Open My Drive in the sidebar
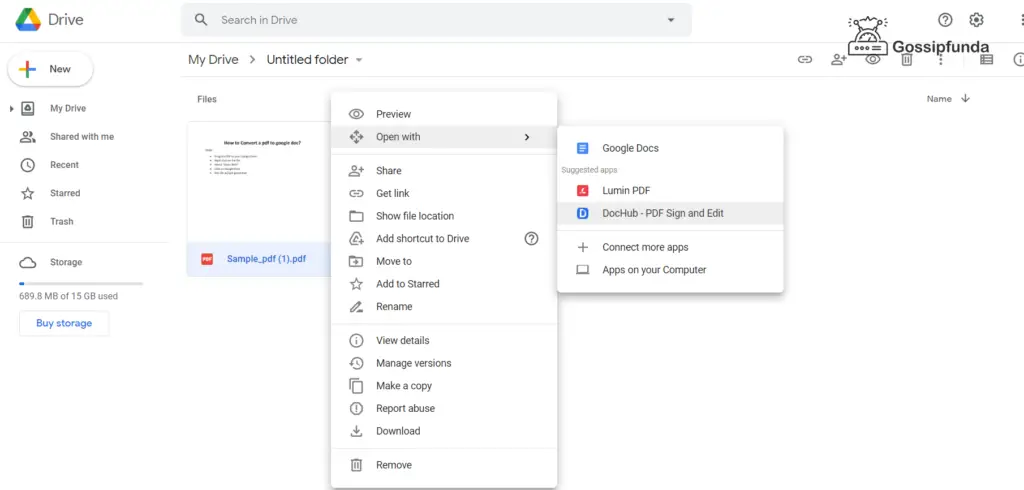1024x490 pixels. [68, 108]
